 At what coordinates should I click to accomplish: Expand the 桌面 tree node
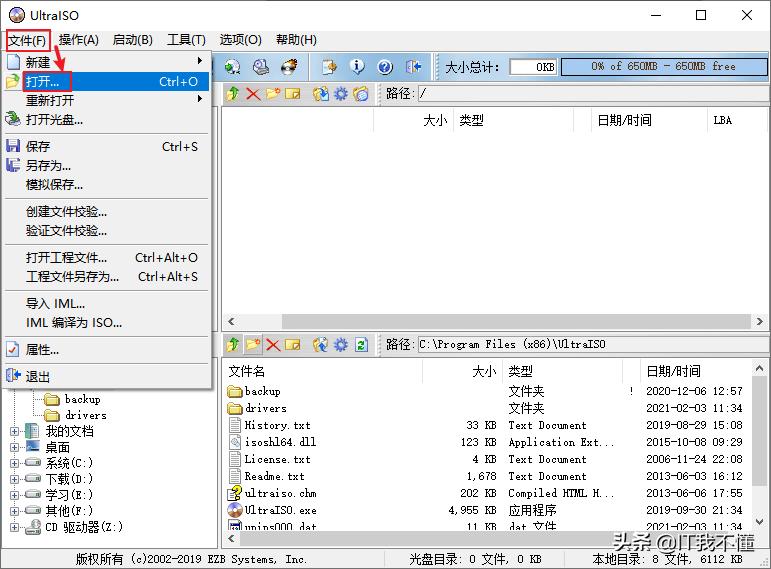click(14, 447)
